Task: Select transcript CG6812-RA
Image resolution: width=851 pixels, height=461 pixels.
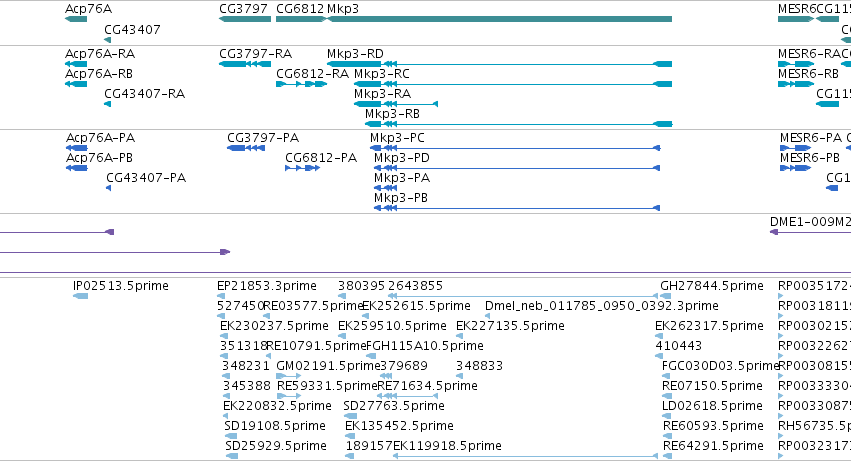Action: pos(313,73)
